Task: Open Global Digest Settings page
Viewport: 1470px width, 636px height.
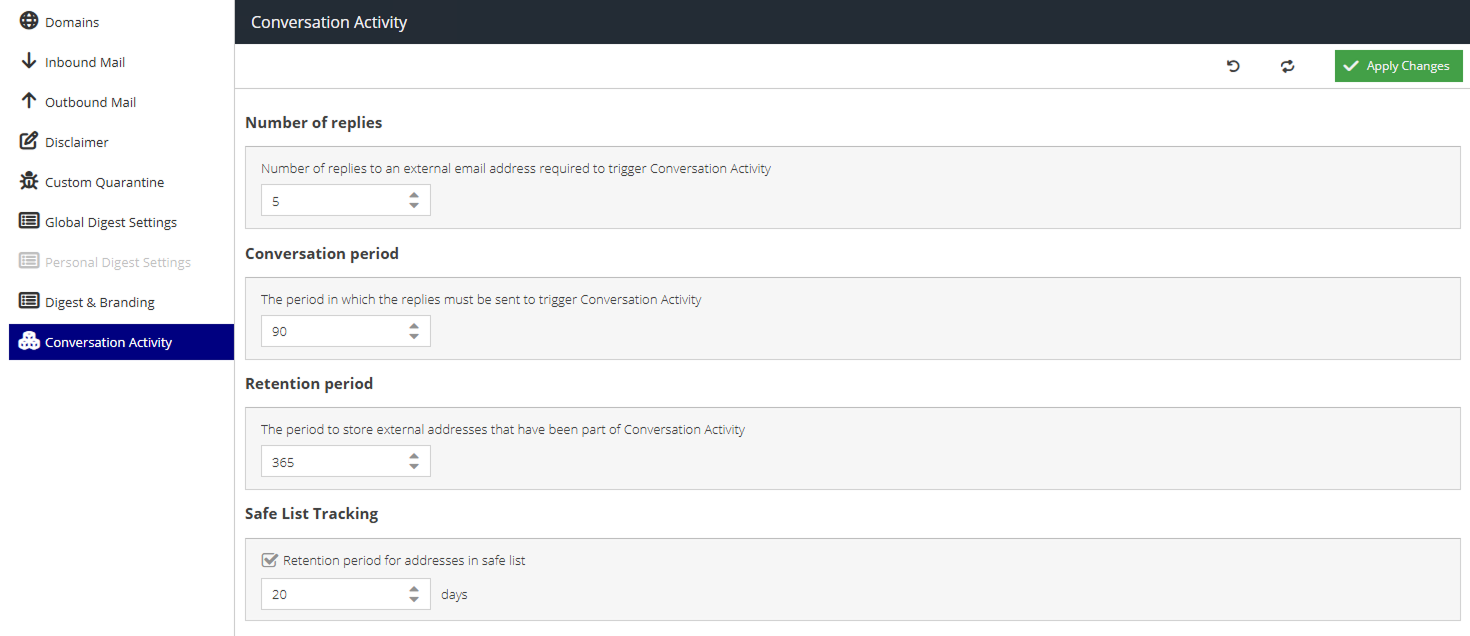Action: (110, 222)
